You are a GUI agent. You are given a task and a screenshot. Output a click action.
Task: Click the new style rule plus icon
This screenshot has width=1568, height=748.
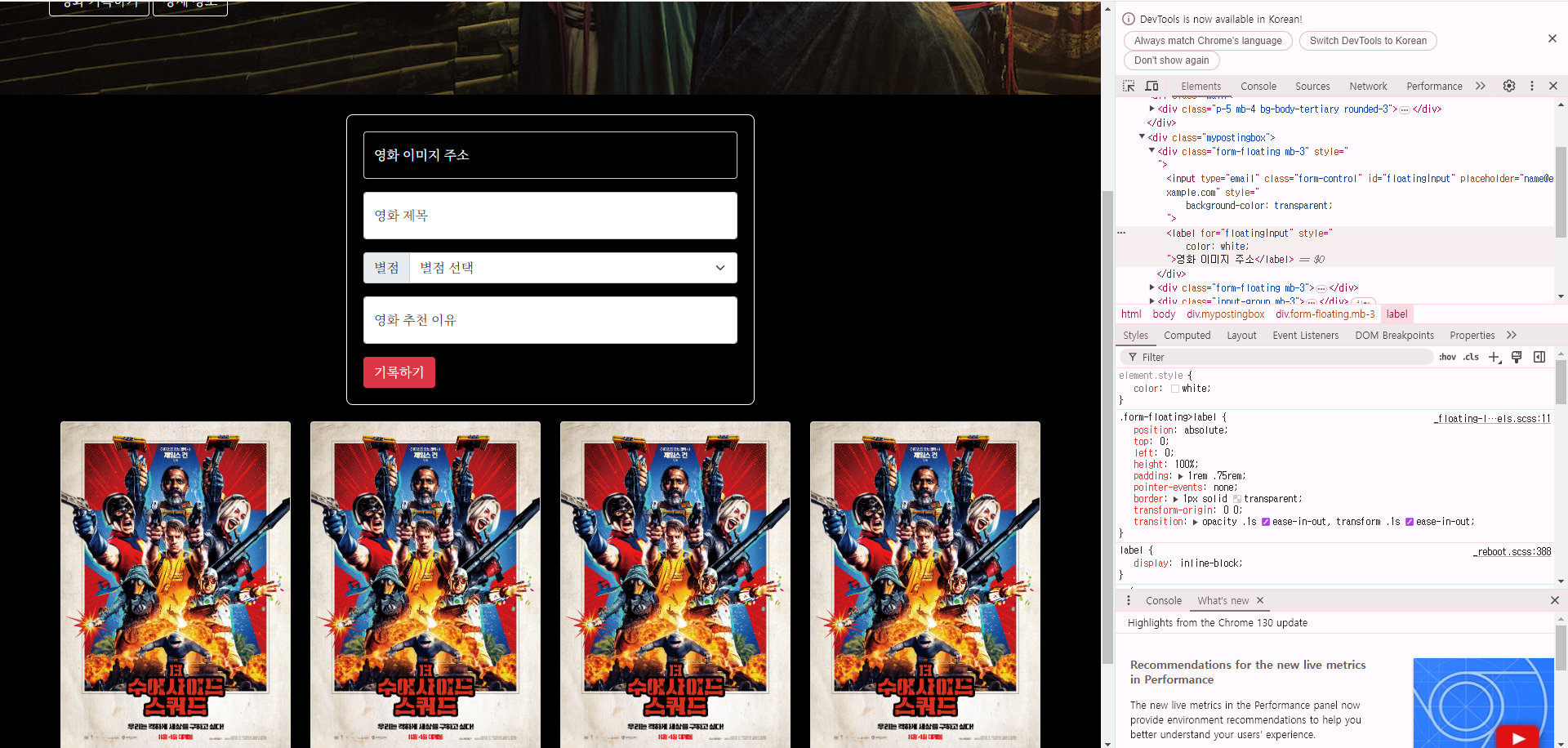coord(1494,357)
